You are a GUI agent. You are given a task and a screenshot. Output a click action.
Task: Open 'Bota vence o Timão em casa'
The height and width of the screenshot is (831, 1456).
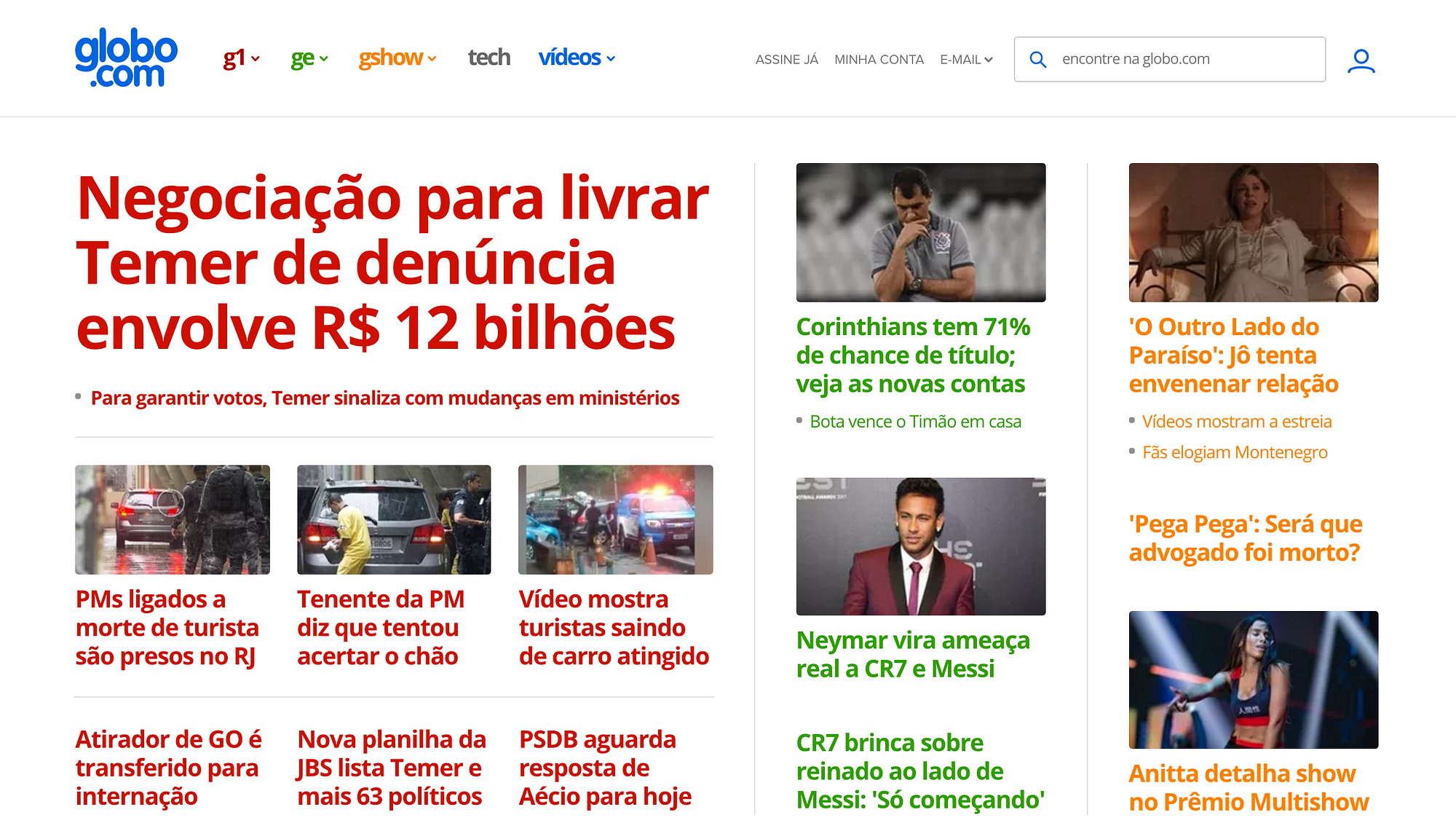point(915,422)
